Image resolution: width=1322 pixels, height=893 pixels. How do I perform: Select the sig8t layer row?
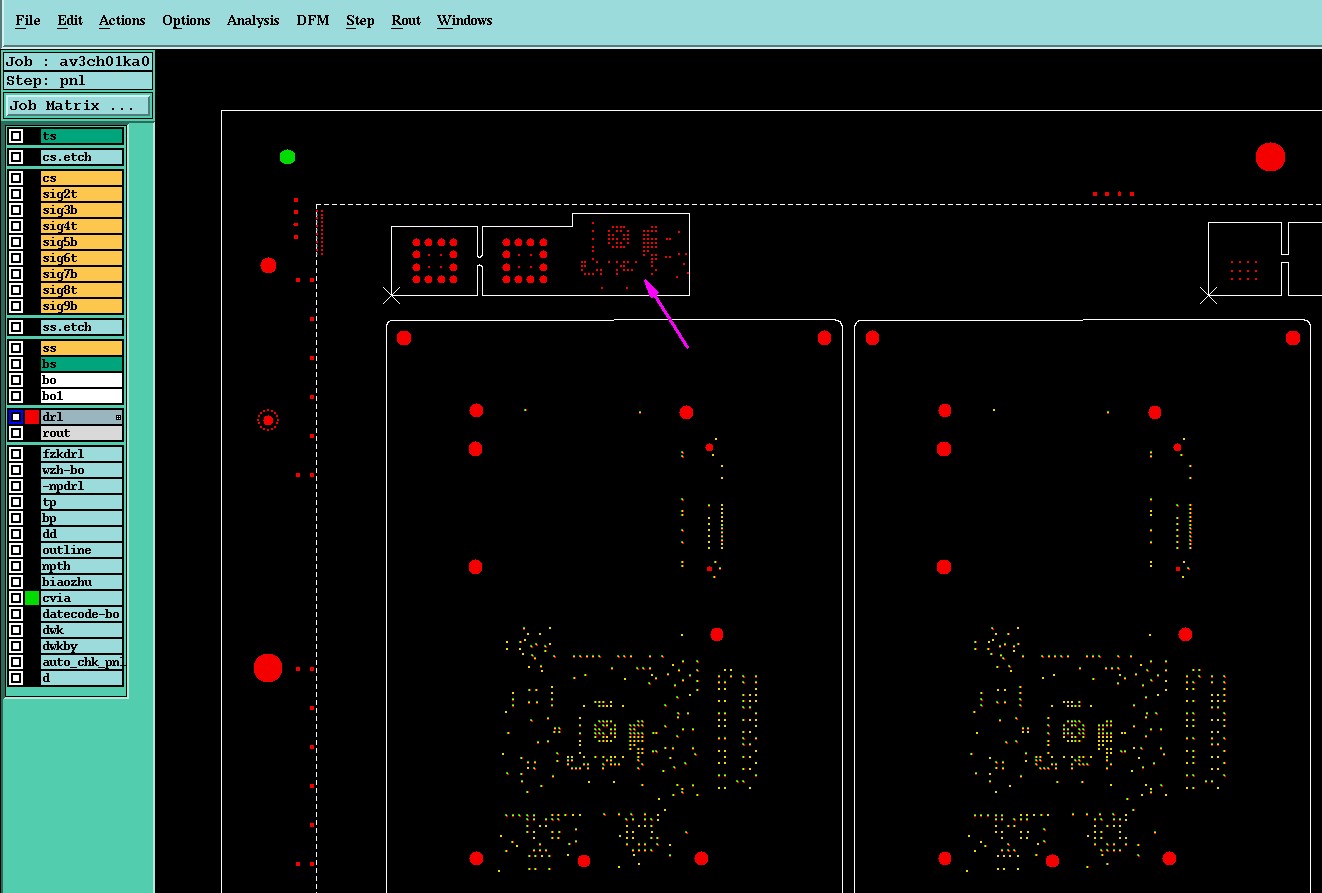(82, 290)
